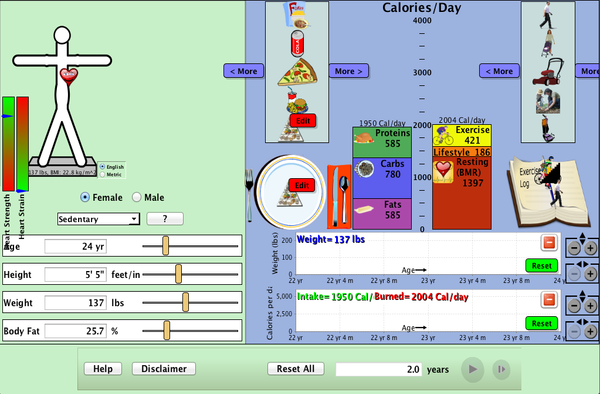Choose the gardening person activity
Image resolution: width=600 pixels, height=394 pixels.
coord(548,101)
